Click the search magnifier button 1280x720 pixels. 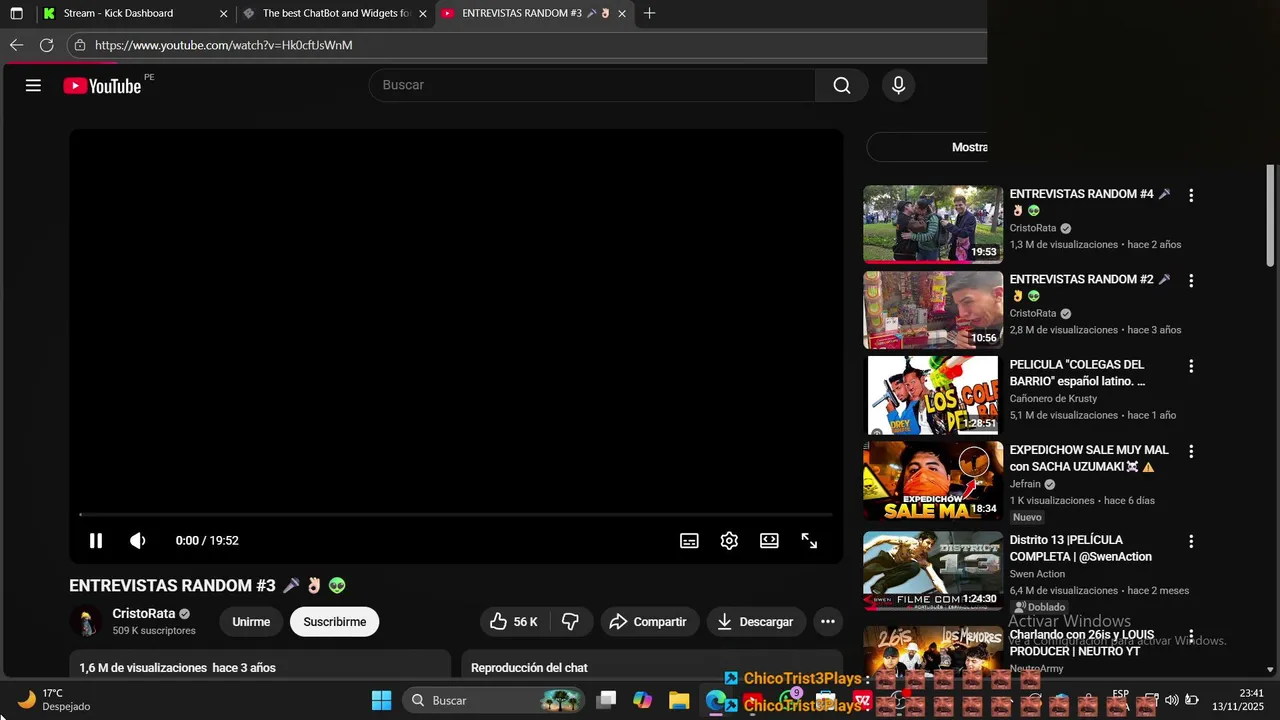(x=842, y=85)
